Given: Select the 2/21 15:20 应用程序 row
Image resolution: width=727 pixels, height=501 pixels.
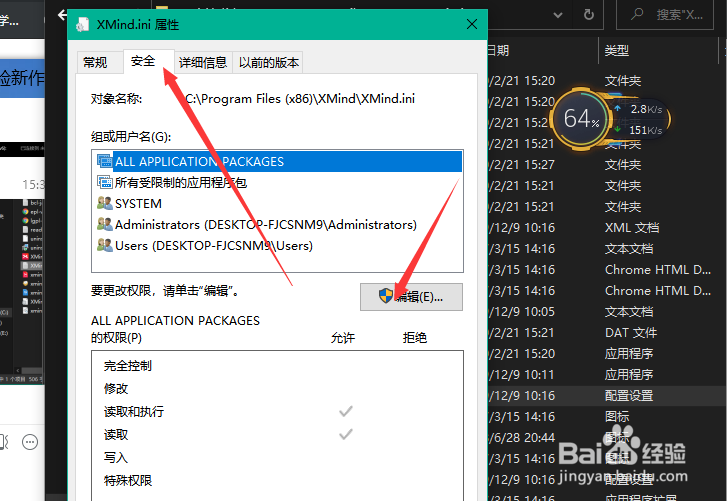Looking at the screenshot, I should tap(607, 354).
